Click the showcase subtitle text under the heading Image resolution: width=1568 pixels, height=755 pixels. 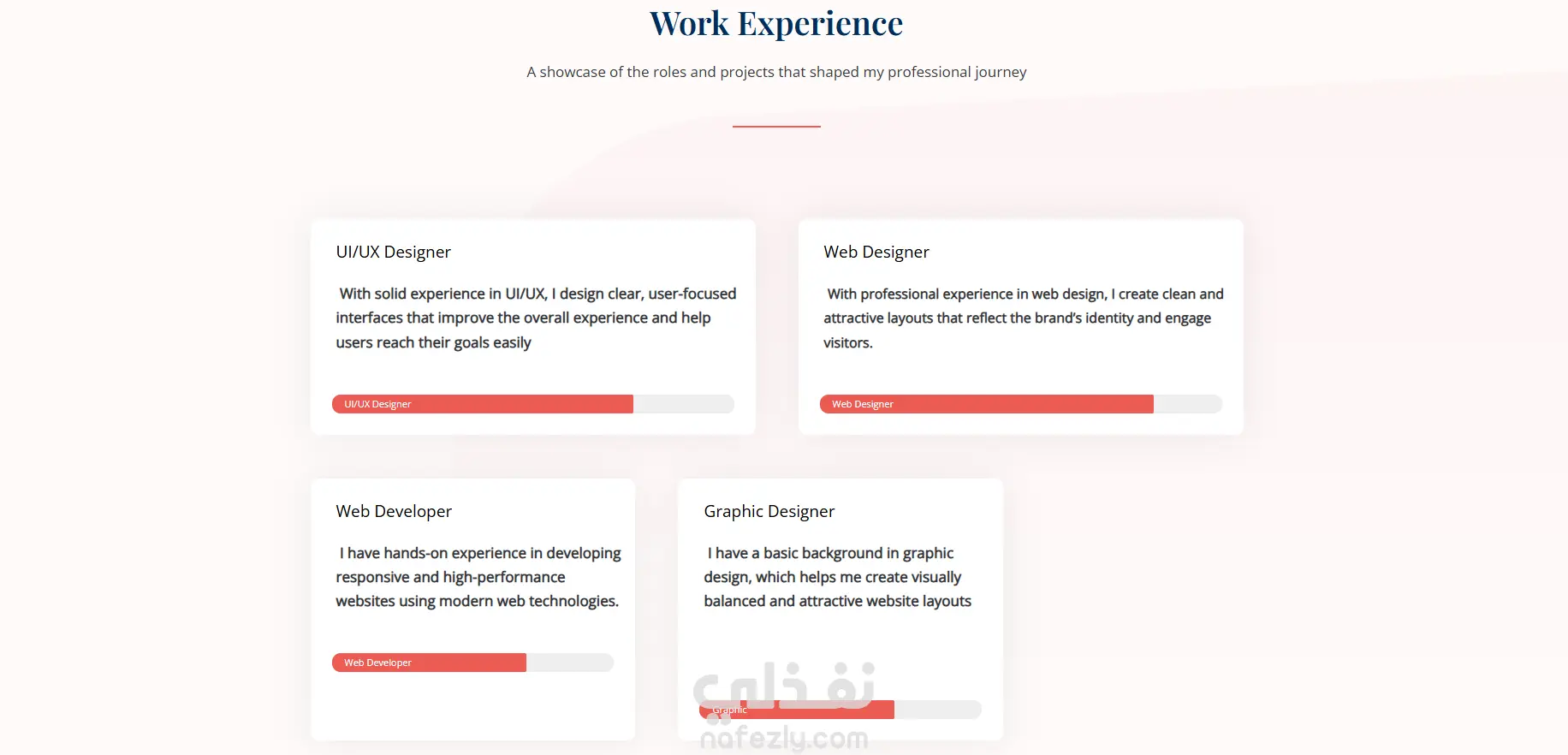776,72
